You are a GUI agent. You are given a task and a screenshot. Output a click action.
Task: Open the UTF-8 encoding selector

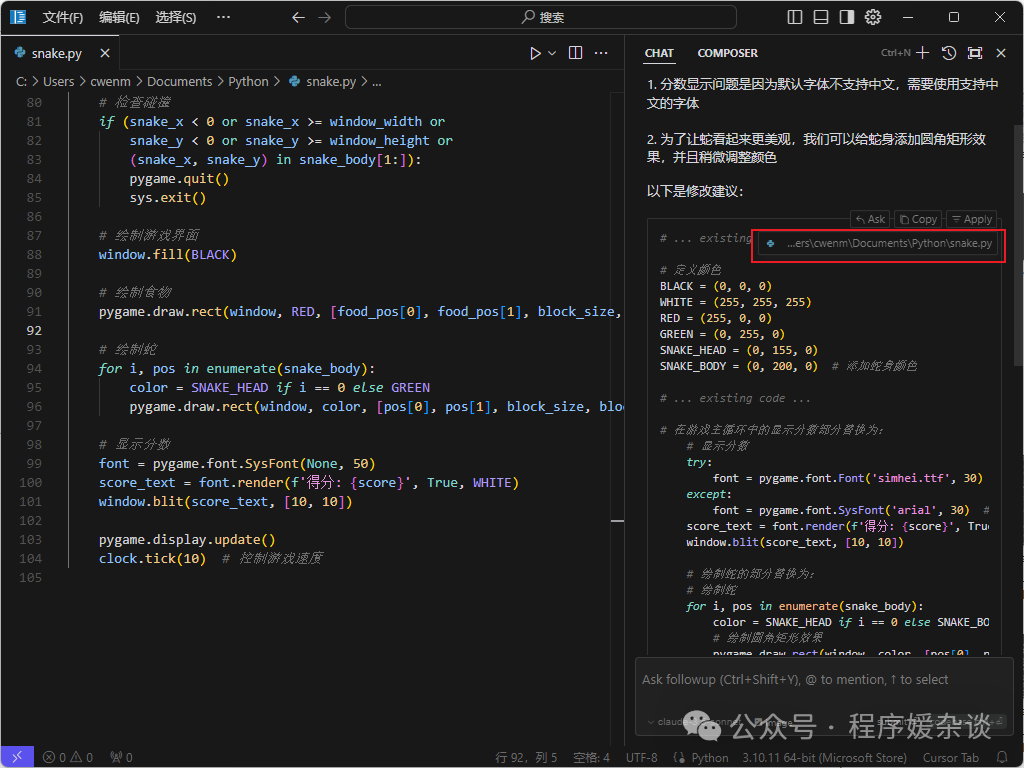[641, 758]
